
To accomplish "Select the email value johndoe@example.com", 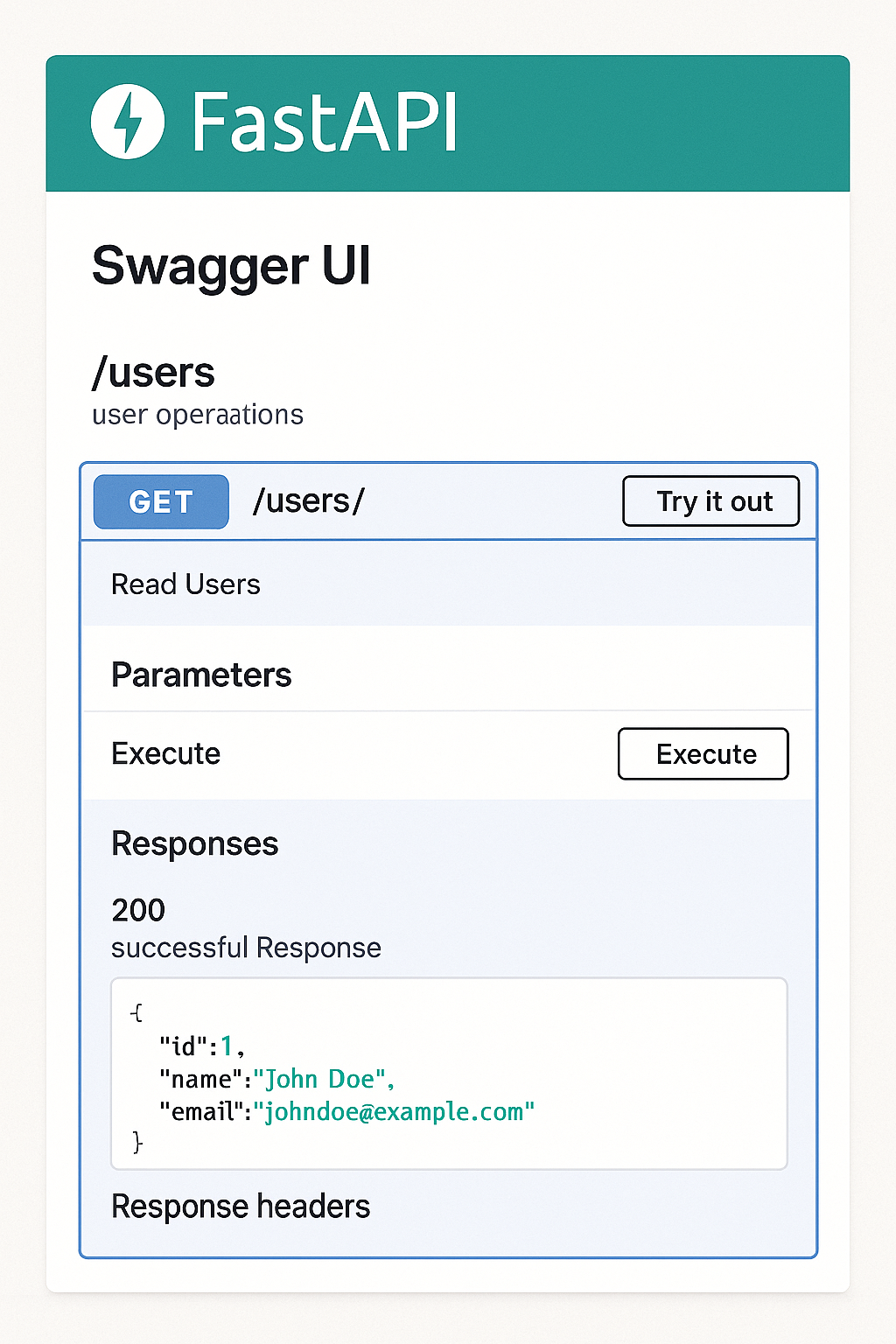I will pos(395,1111).
